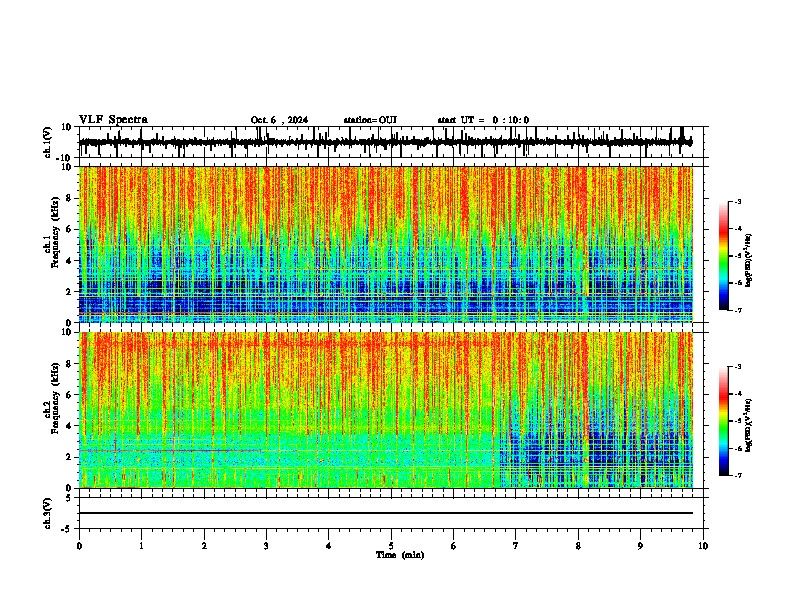Click the log(PSD) label beside ch.2 colorbar

coord(749,425)
